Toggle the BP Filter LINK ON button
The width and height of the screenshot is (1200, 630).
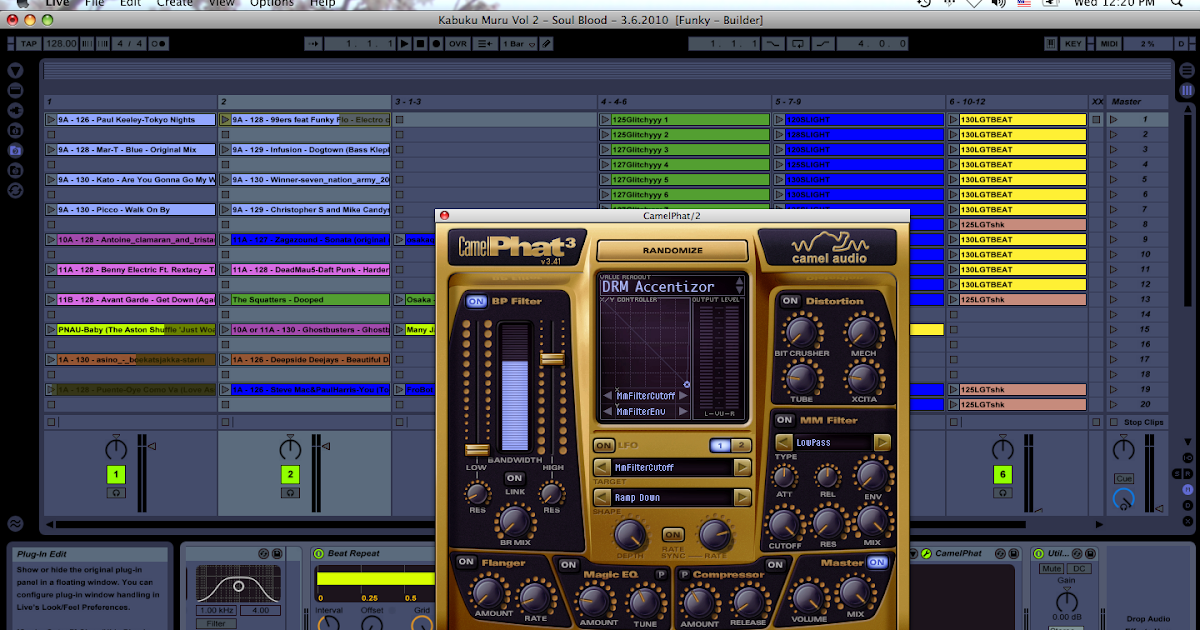pos(514,478)
